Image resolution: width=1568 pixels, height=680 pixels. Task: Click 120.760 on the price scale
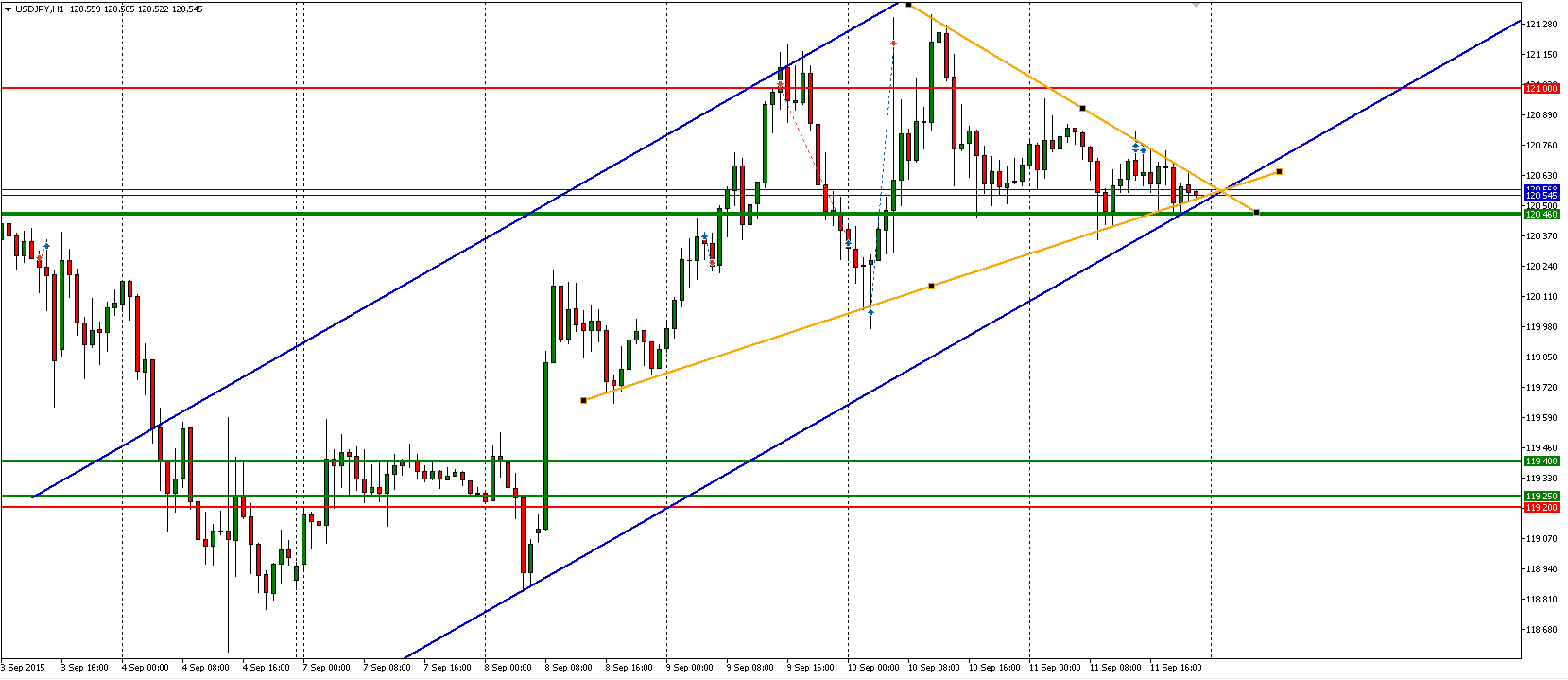click(x=1542, y=145)
